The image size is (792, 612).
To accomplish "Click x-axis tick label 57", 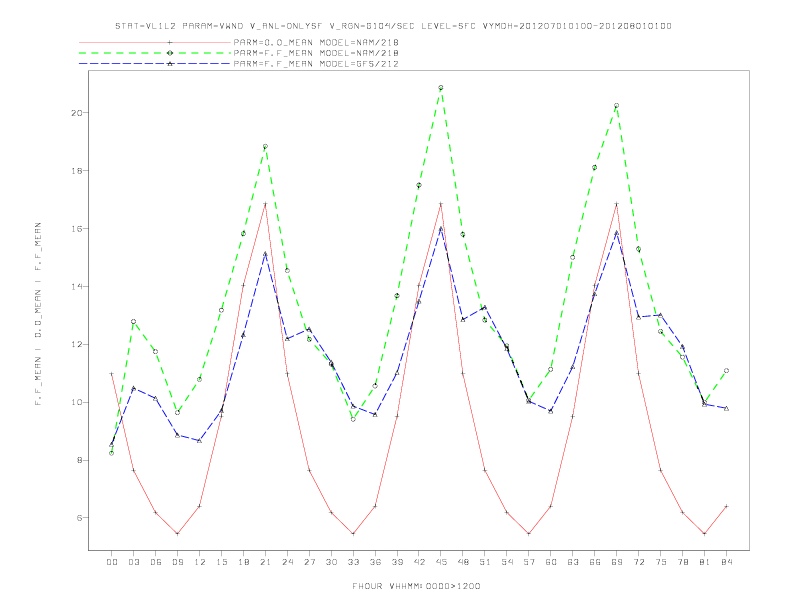I will pyautogui.click(x=529, y=562).
